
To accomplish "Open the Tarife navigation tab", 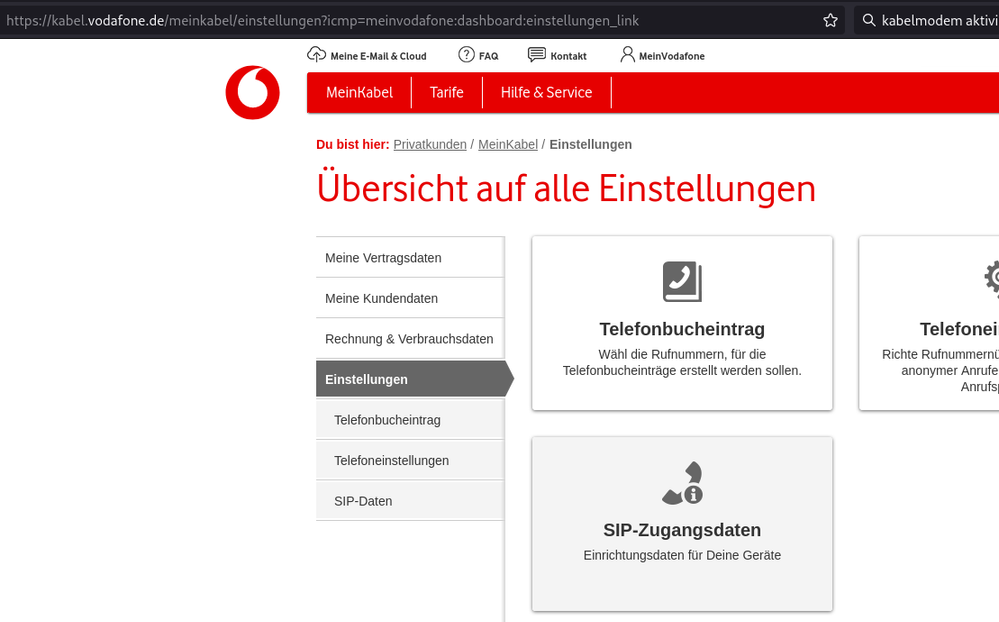I will [446, 92].
